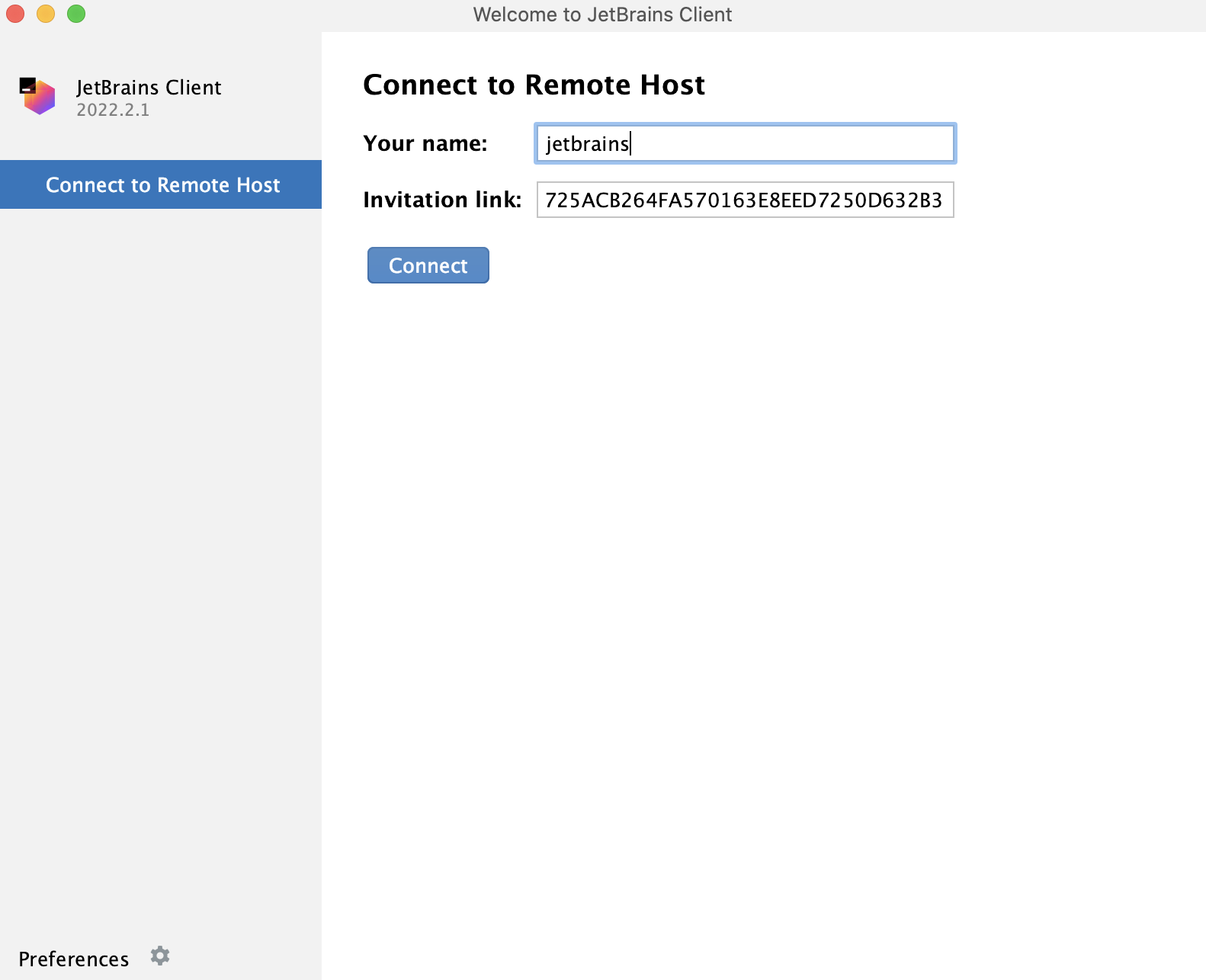Click the "Invitation link:" label

pyautogui.click(x=442, y=200)
